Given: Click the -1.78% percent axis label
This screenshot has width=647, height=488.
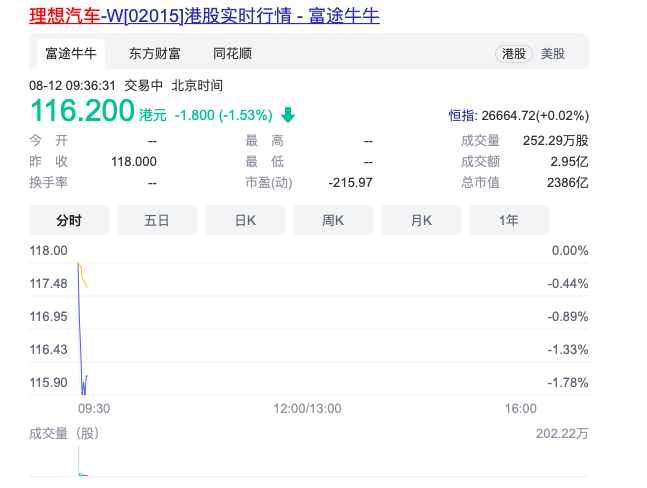Looking at the screenshot, I should tap(568, 382).
